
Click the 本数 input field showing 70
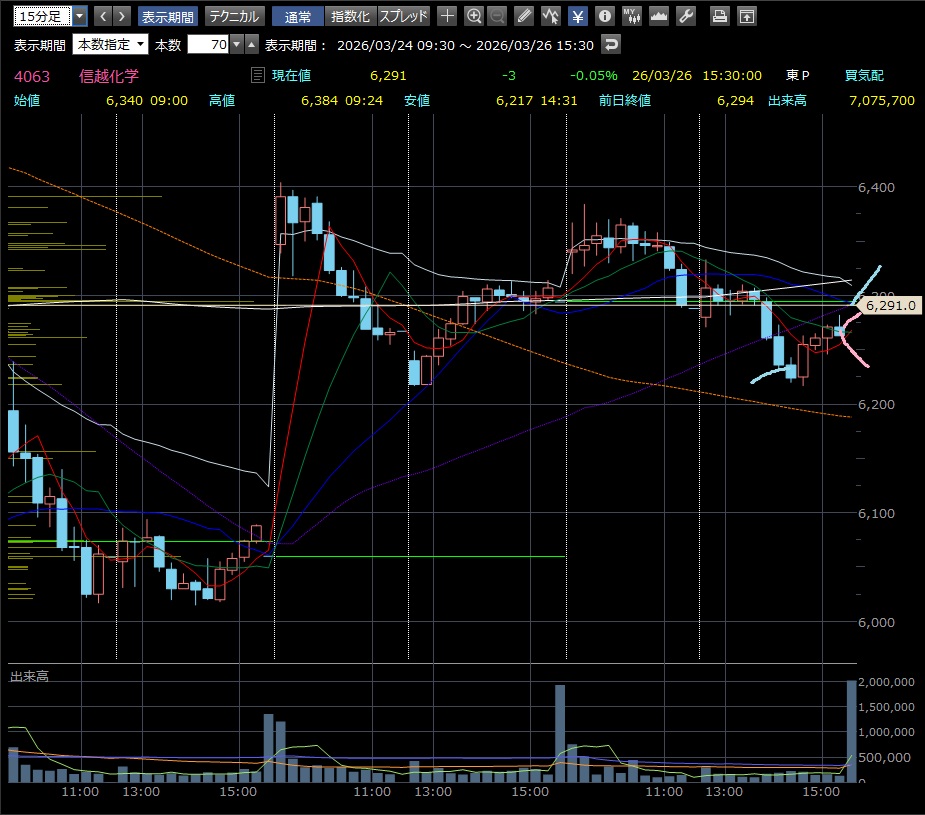[207, 45]
